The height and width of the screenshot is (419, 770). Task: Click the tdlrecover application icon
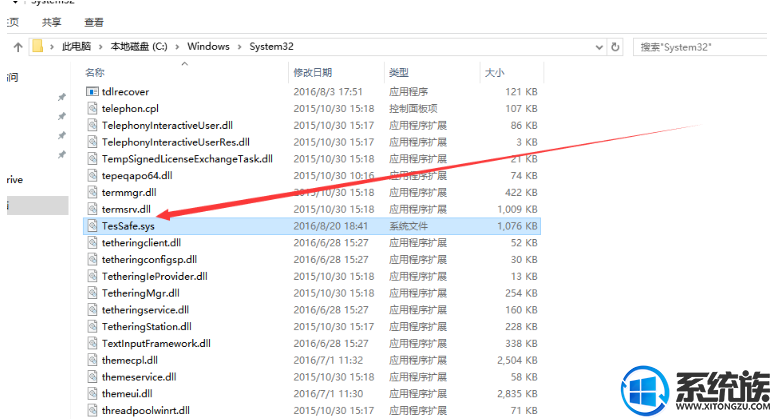[x=92, y=91]
